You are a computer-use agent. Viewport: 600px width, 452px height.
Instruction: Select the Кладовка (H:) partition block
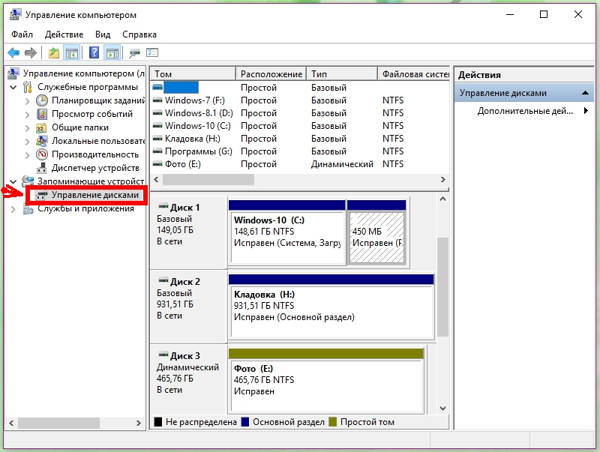click(331, 307)
